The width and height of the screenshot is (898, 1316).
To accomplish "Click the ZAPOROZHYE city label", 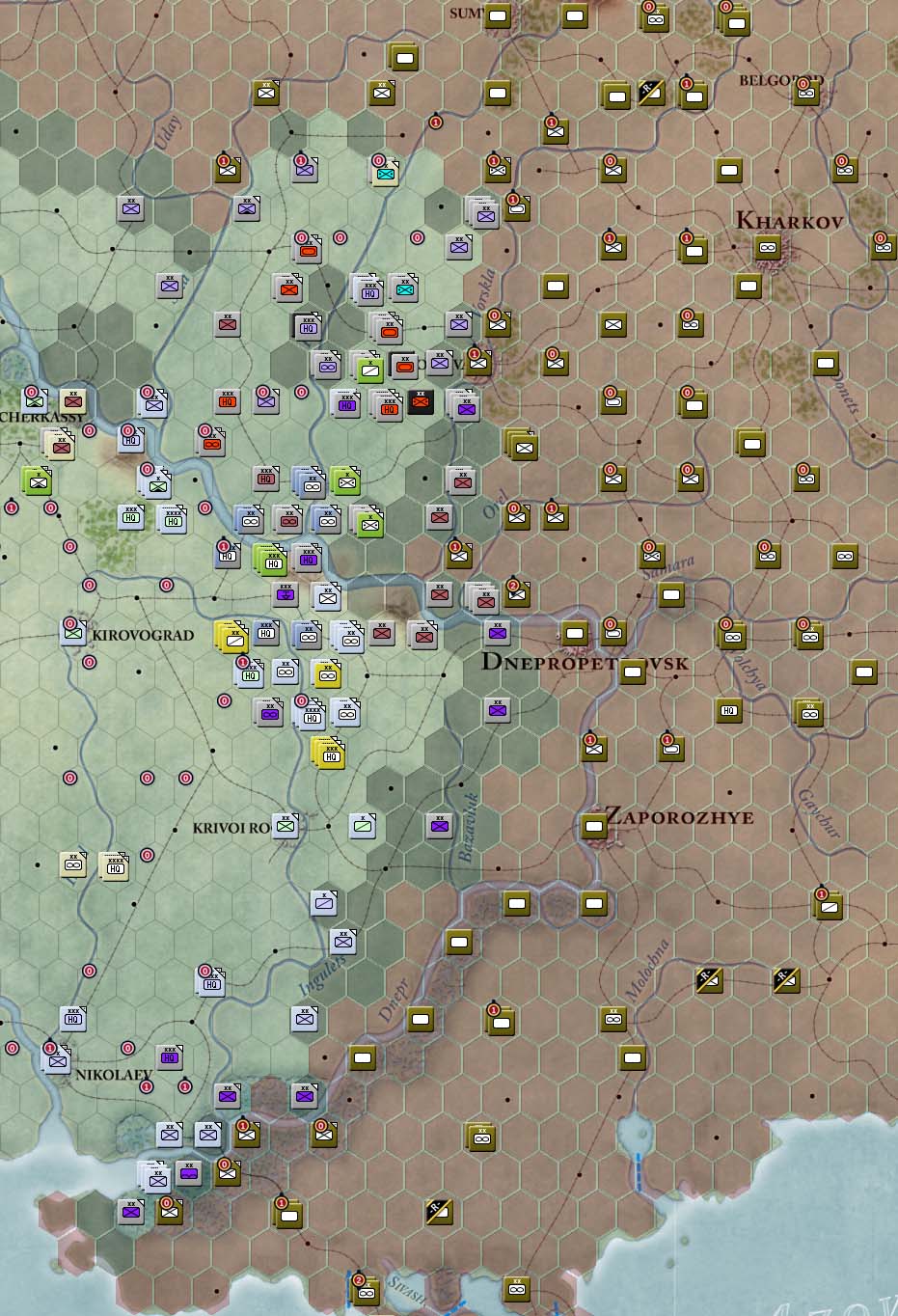I will coord(680,817).
